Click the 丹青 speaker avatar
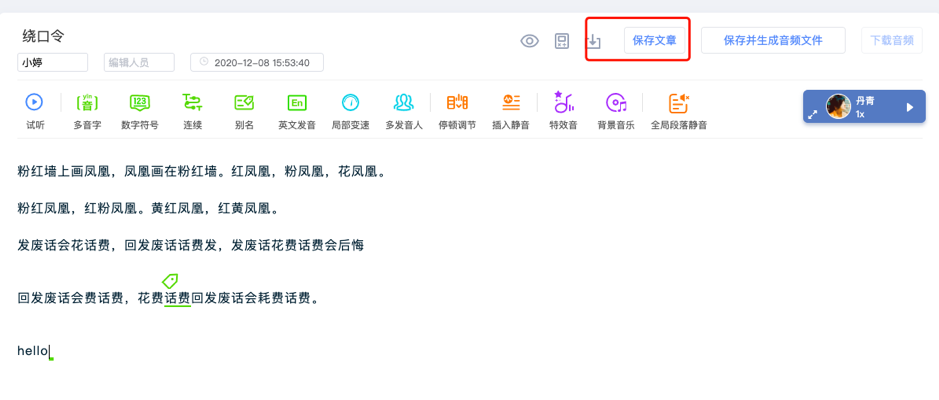The width and height of the screenshot is (939, 400). coord(838,107)
